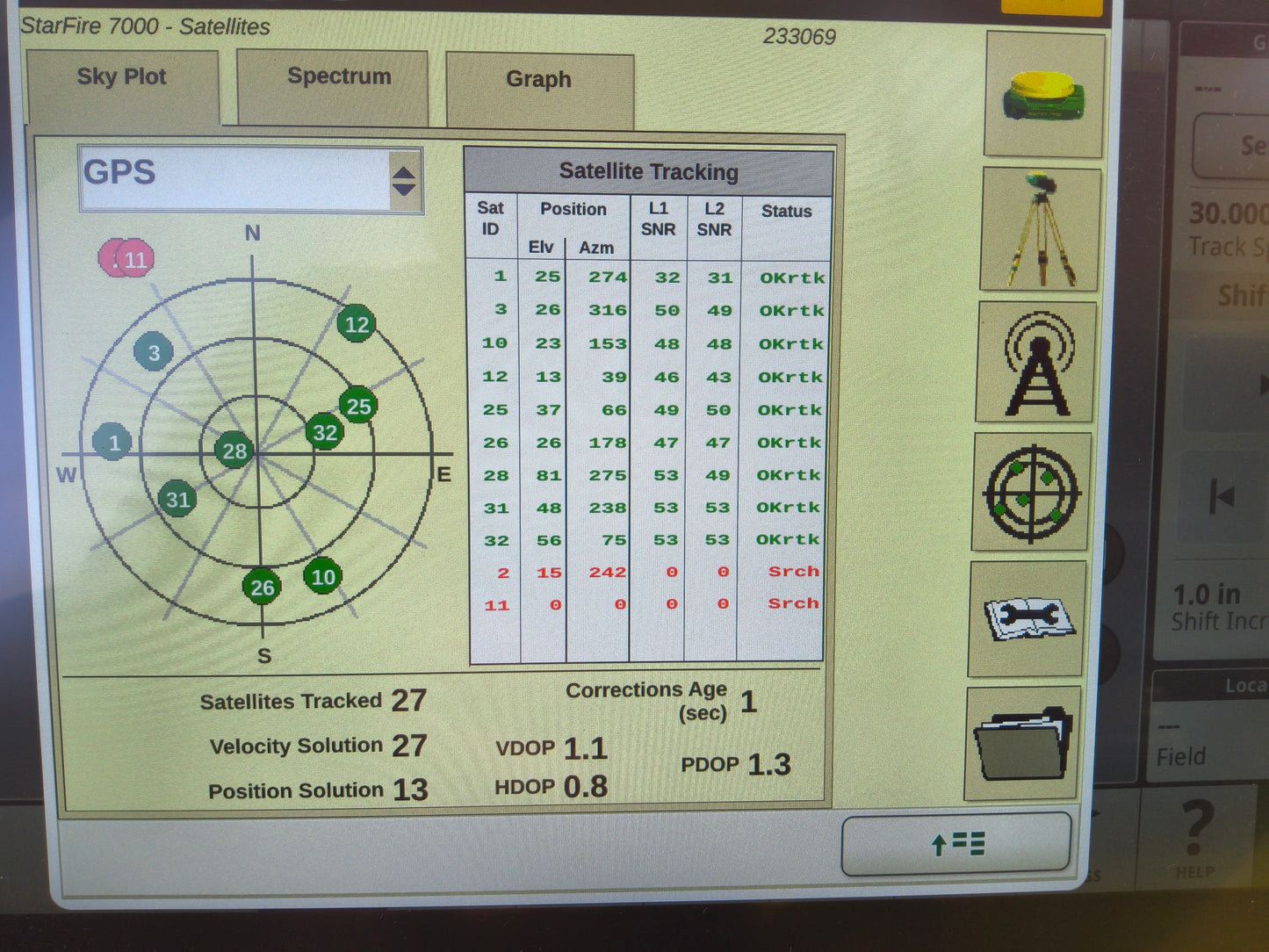Select satellite 12 on the sky plot
Image resolution: width=1269 pixels, height=952 pixels.
(357, 325)
